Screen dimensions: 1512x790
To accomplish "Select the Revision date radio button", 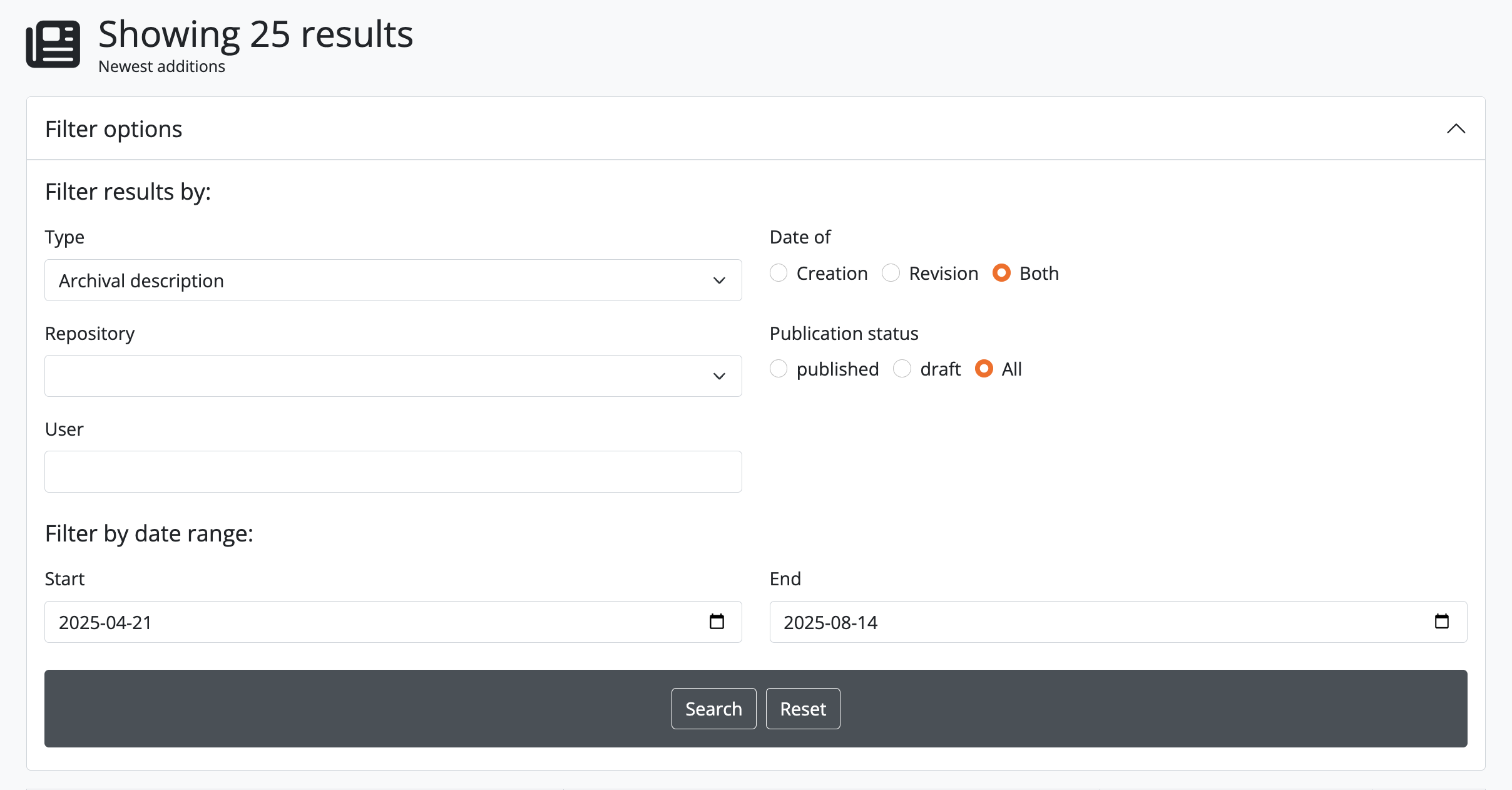I will [x=891, y=273].
